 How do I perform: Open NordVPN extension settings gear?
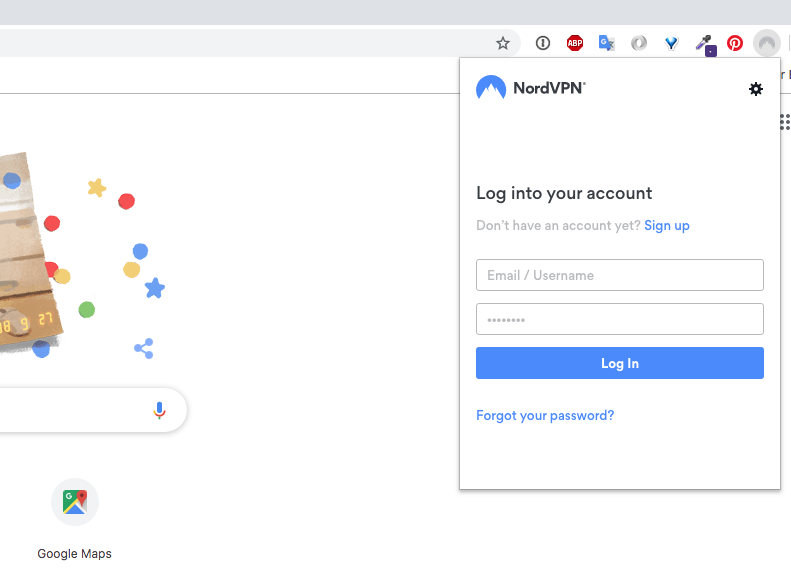pos(756,89)
